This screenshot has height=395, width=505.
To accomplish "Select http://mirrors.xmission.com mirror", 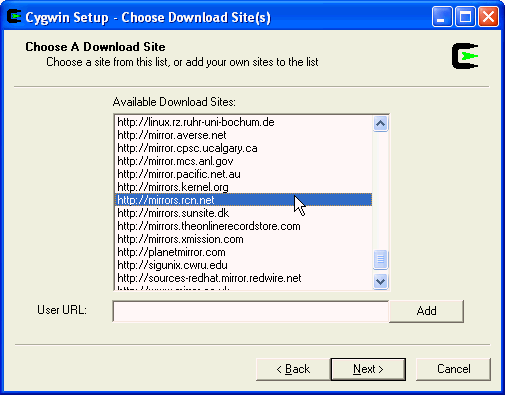I will click(x=243, y=239).
